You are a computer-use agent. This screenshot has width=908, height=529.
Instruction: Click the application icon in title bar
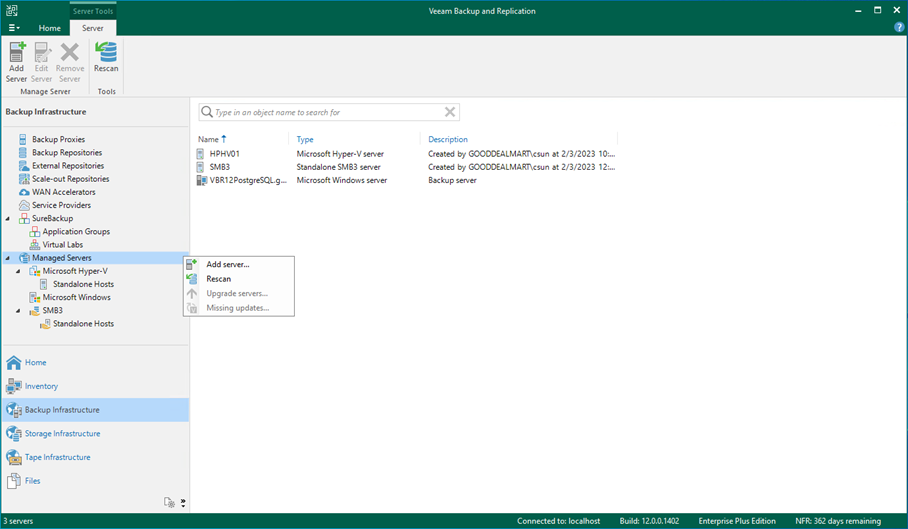pos(12,10)
